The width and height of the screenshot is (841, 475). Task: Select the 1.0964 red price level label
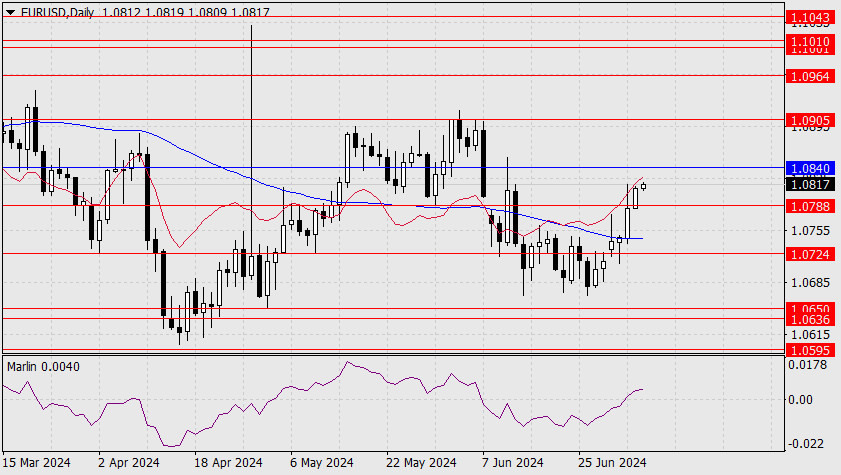[x=810, y=76]
